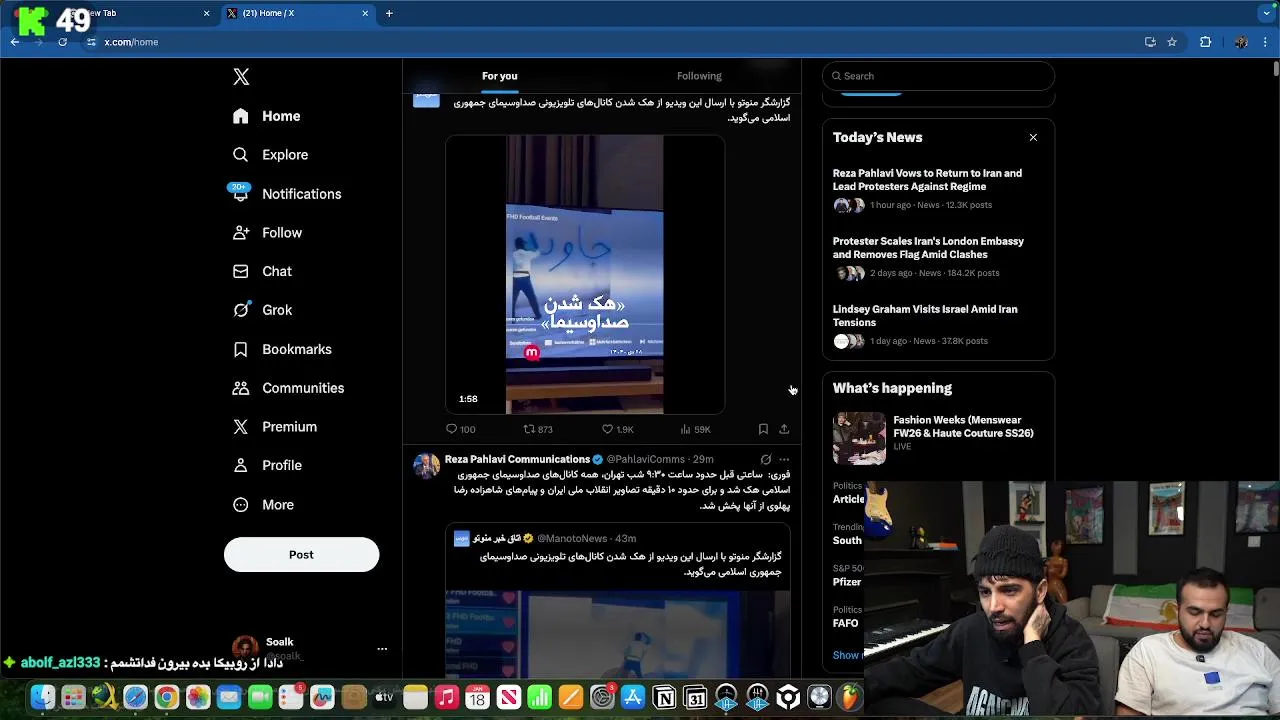This screenshot has height=720, width=1280.
Task: Open Notifications in the sidebar
Action: tap(286, 194)
